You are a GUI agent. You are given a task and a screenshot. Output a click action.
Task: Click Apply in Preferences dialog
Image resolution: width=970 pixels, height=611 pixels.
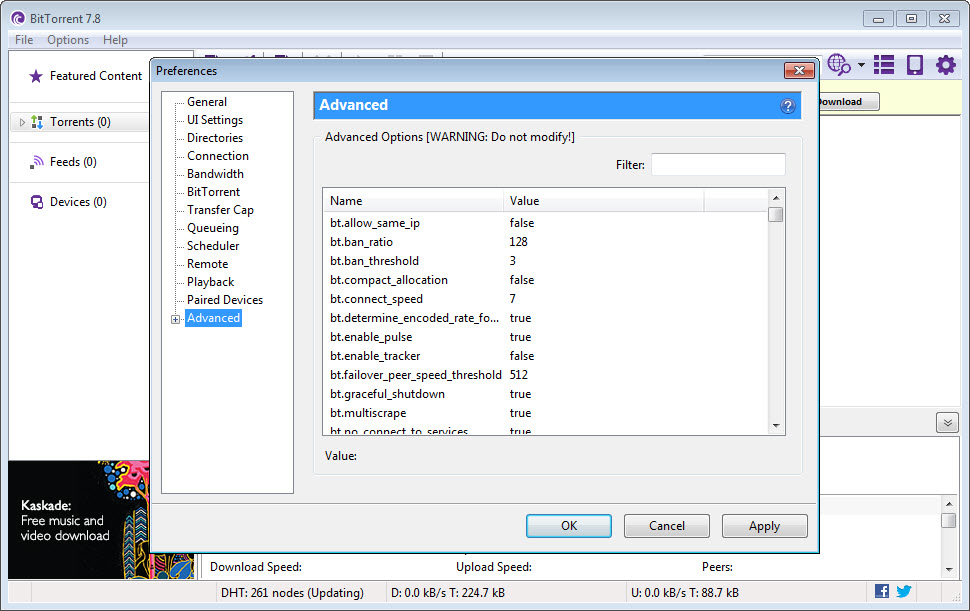[764, 526]
